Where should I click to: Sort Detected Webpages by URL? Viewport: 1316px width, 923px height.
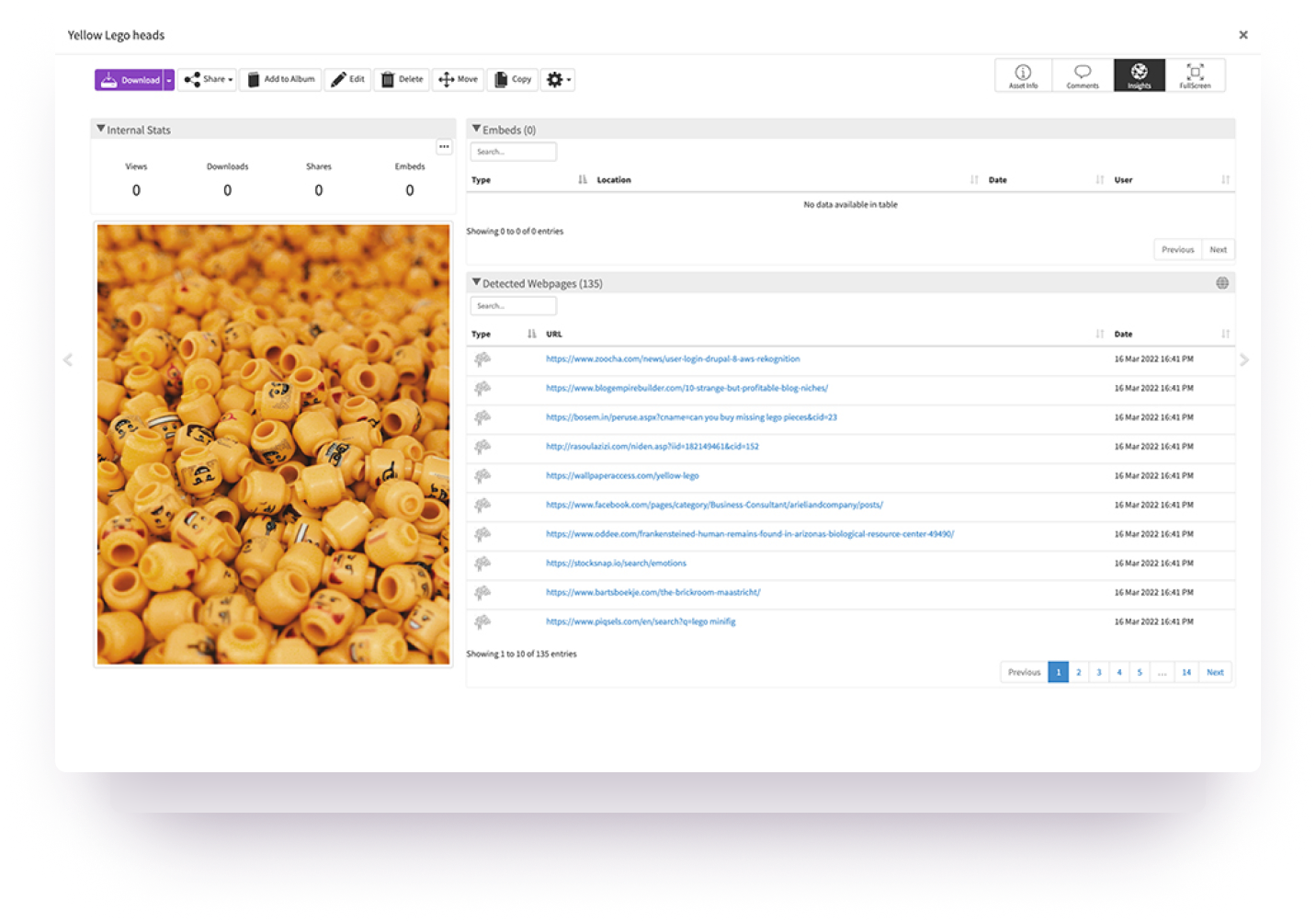coord(824,335)
